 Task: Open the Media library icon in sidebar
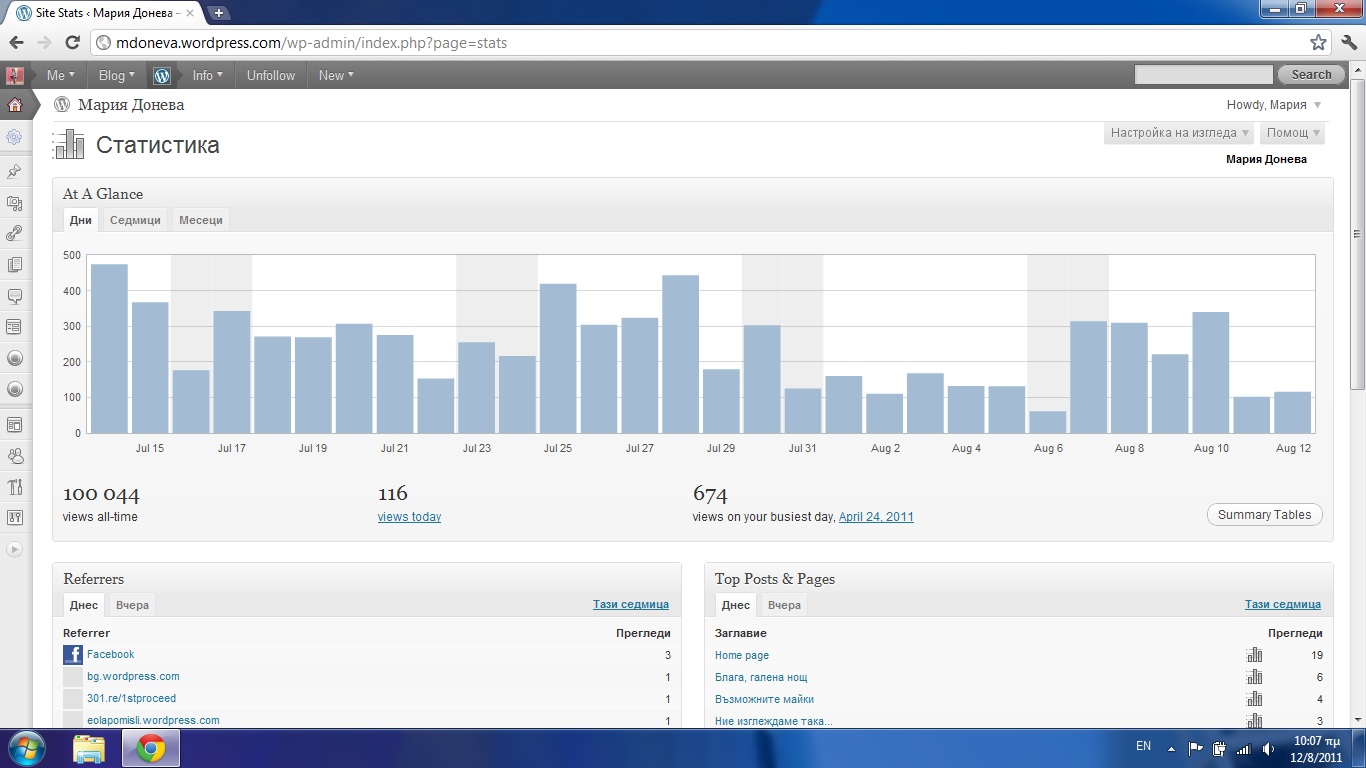[15, 203]
